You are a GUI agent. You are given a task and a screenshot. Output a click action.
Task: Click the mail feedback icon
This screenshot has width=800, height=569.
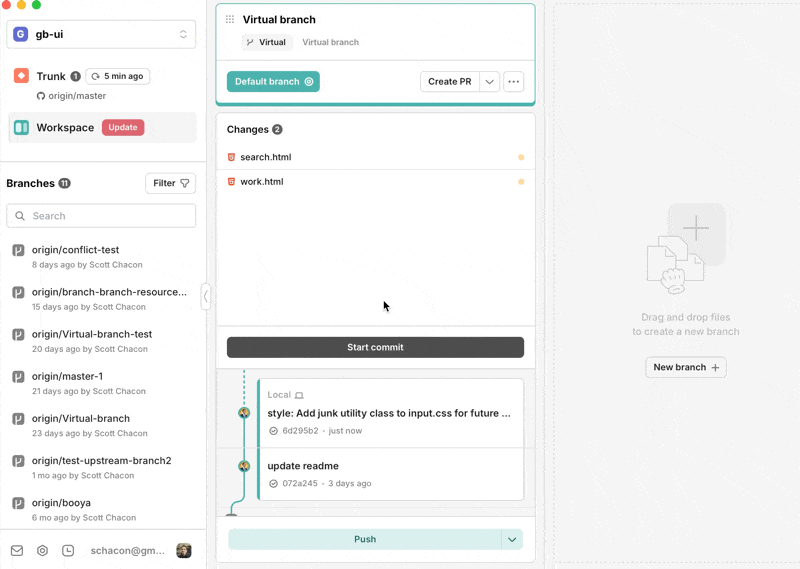click(x=17, y=550)
